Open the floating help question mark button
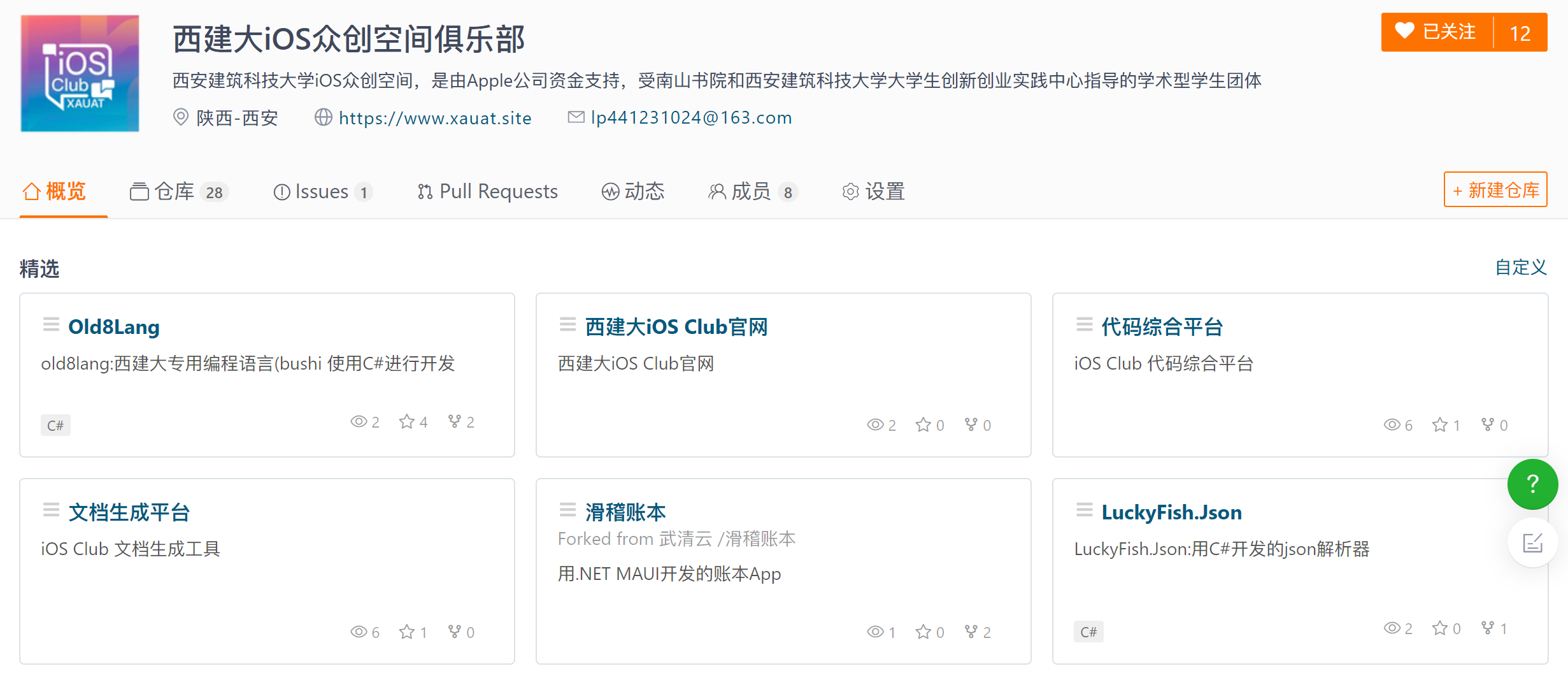The width and height of the screenshot is (1568, 694). point(1532,484)
